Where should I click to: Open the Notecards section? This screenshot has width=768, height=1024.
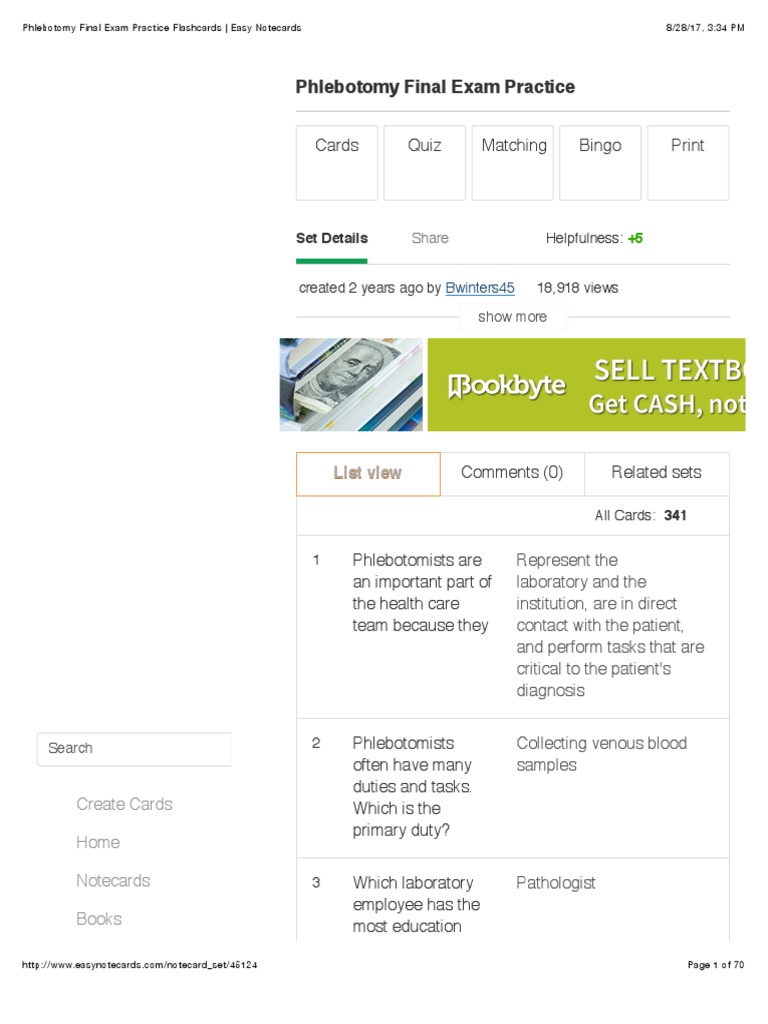(x=113, y=881)
